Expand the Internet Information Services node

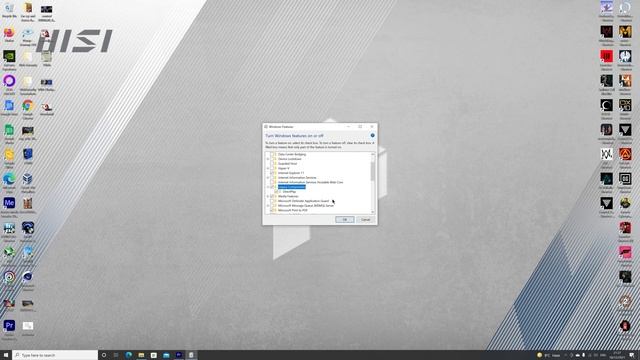point(268,178)
